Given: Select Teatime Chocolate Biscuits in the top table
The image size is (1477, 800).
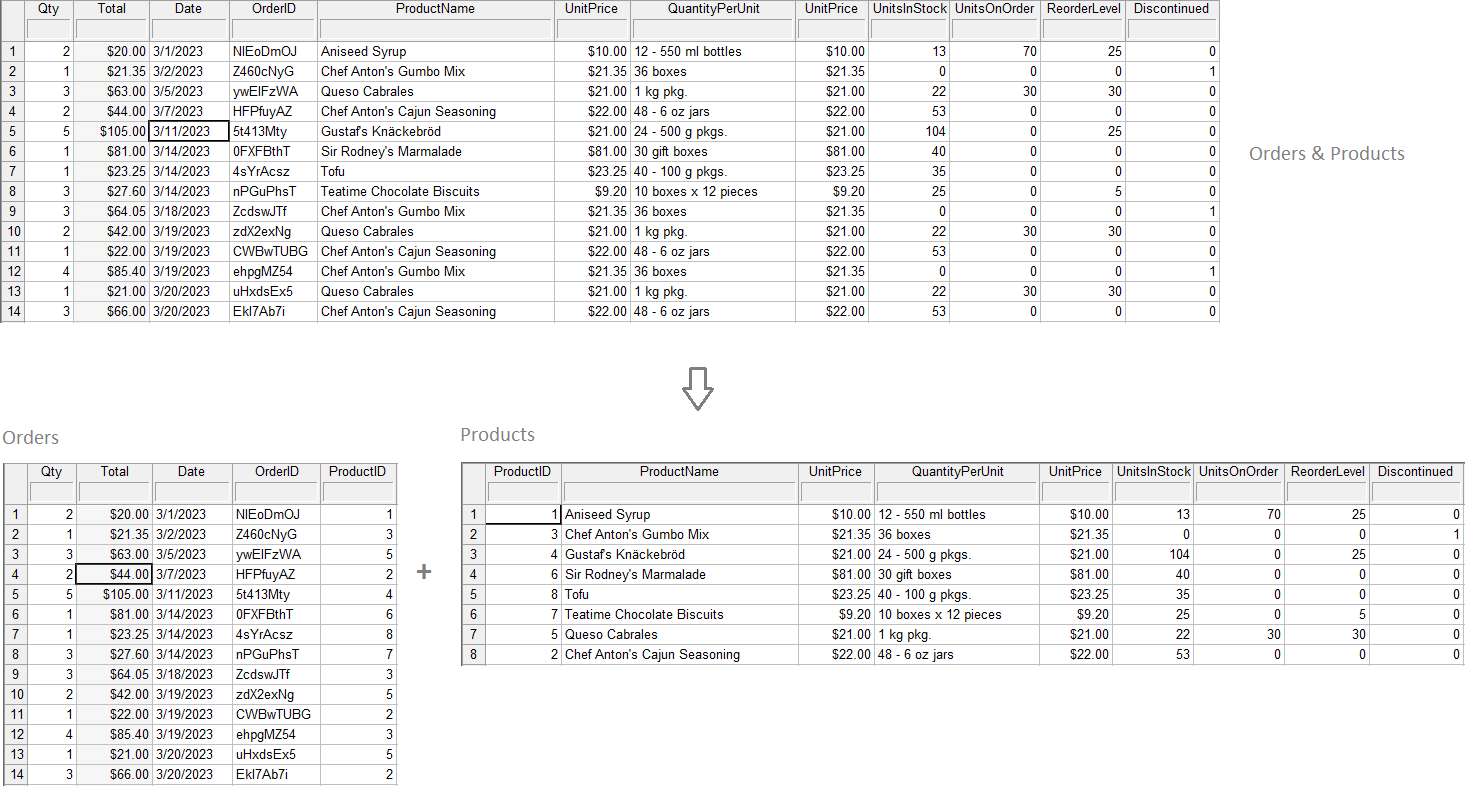Looking at the screenshot, I should (x=435, y=191).
